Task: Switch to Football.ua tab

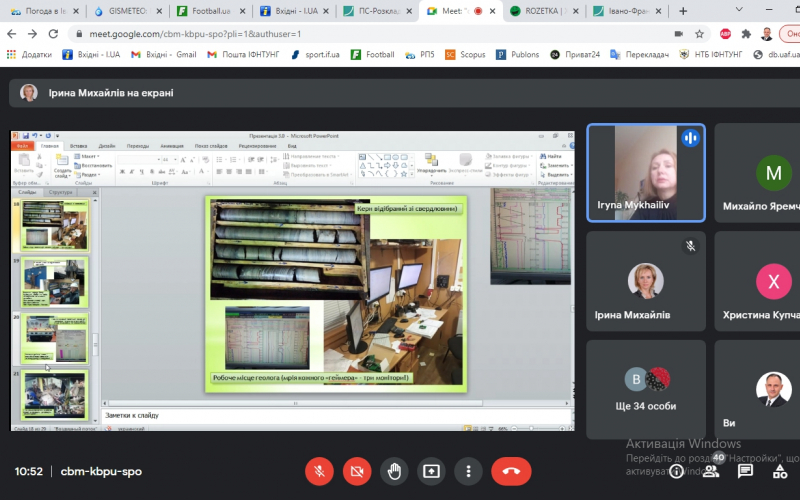Action: 210,11
